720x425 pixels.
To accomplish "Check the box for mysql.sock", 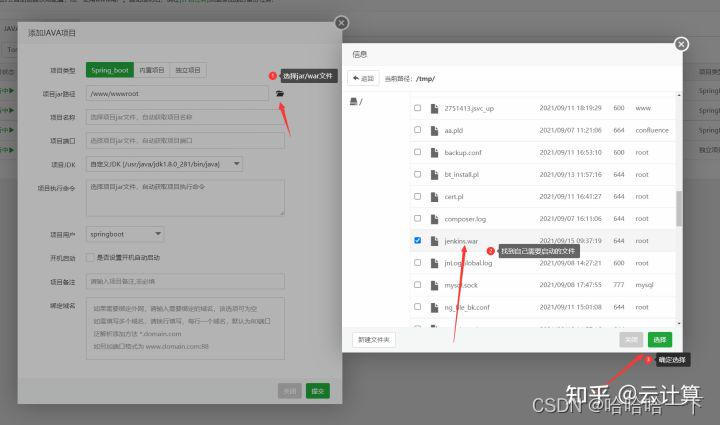I will pos(417,285).
